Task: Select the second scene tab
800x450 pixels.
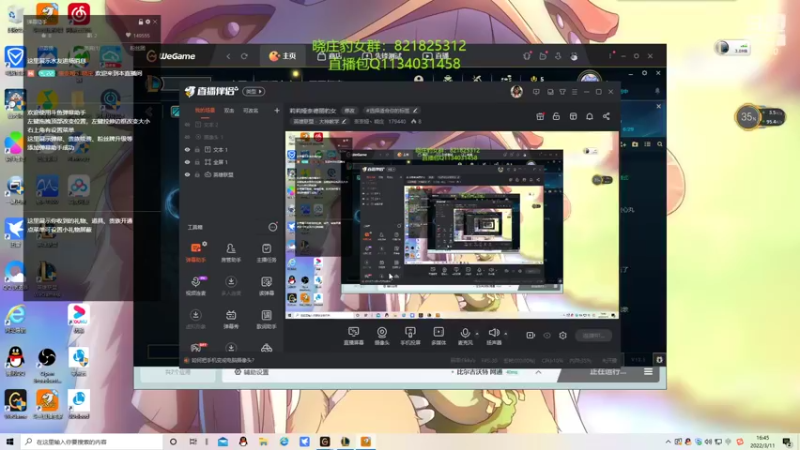Action: click(229, 110)
